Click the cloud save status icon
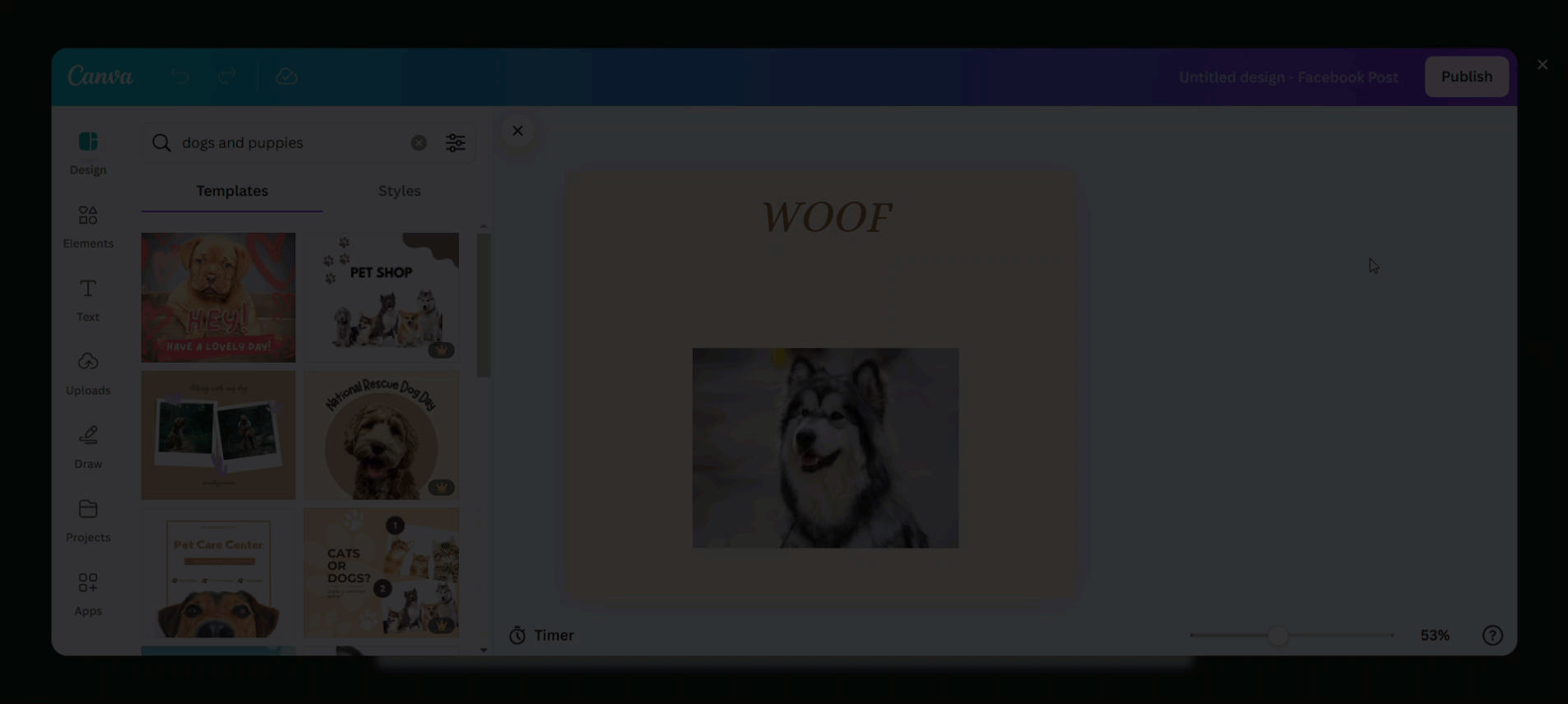 [x=286, y=76]
